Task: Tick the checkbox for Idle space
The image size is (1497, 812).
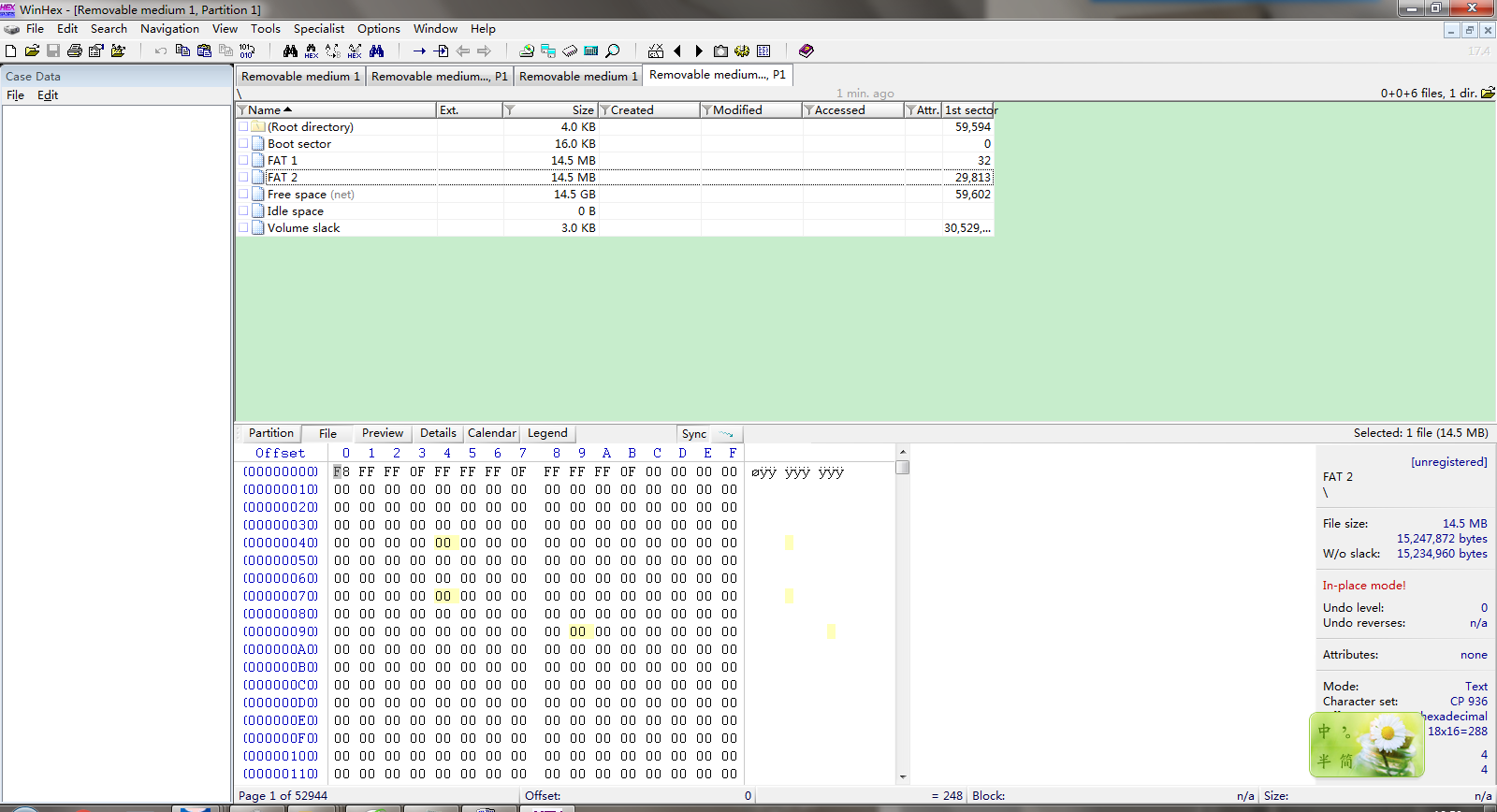Action: click(243, 210)
